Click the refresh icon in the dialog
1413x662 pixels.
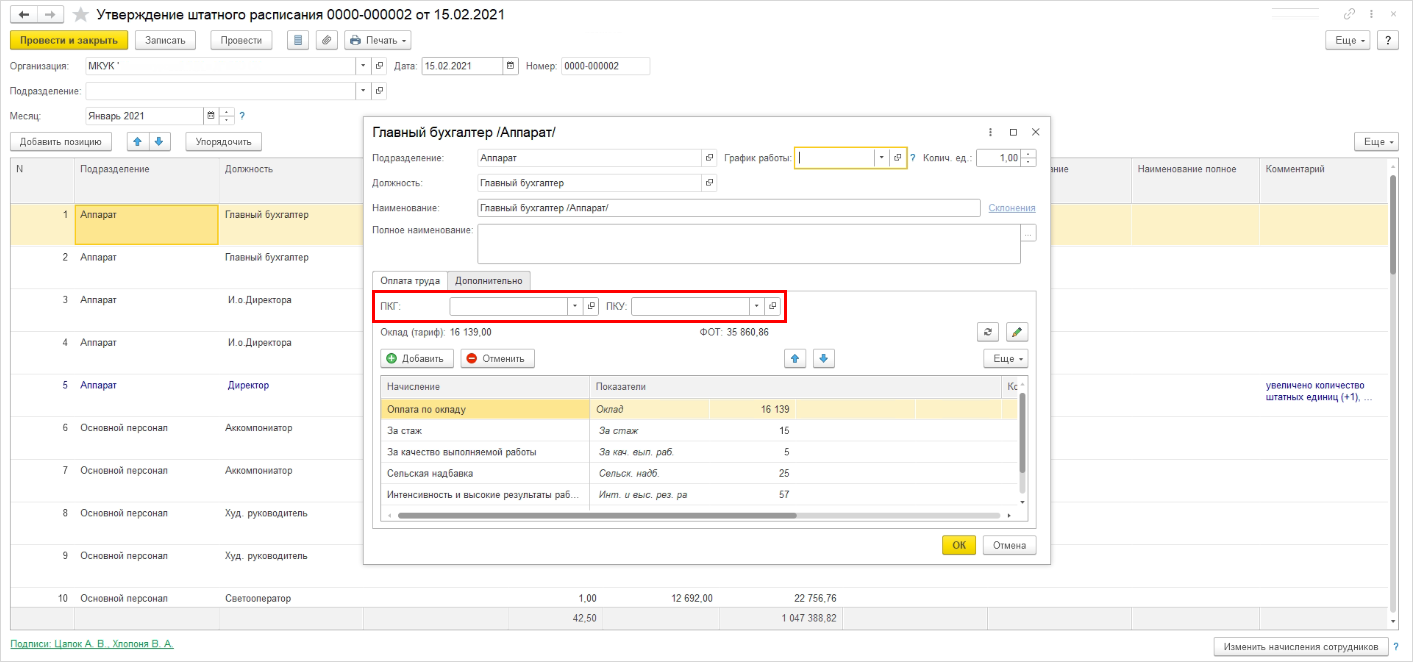point(989,332)
